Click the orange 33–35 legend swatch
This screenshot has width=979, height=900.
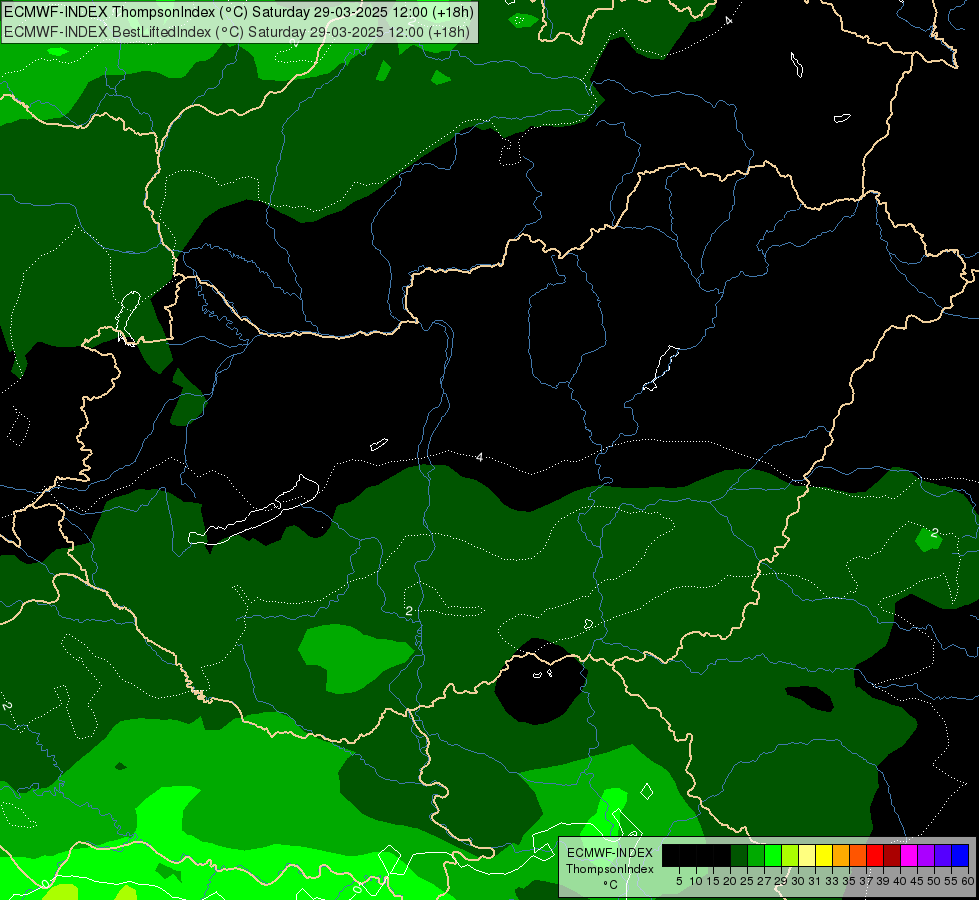pyautogui.click(x=841, y=855)
